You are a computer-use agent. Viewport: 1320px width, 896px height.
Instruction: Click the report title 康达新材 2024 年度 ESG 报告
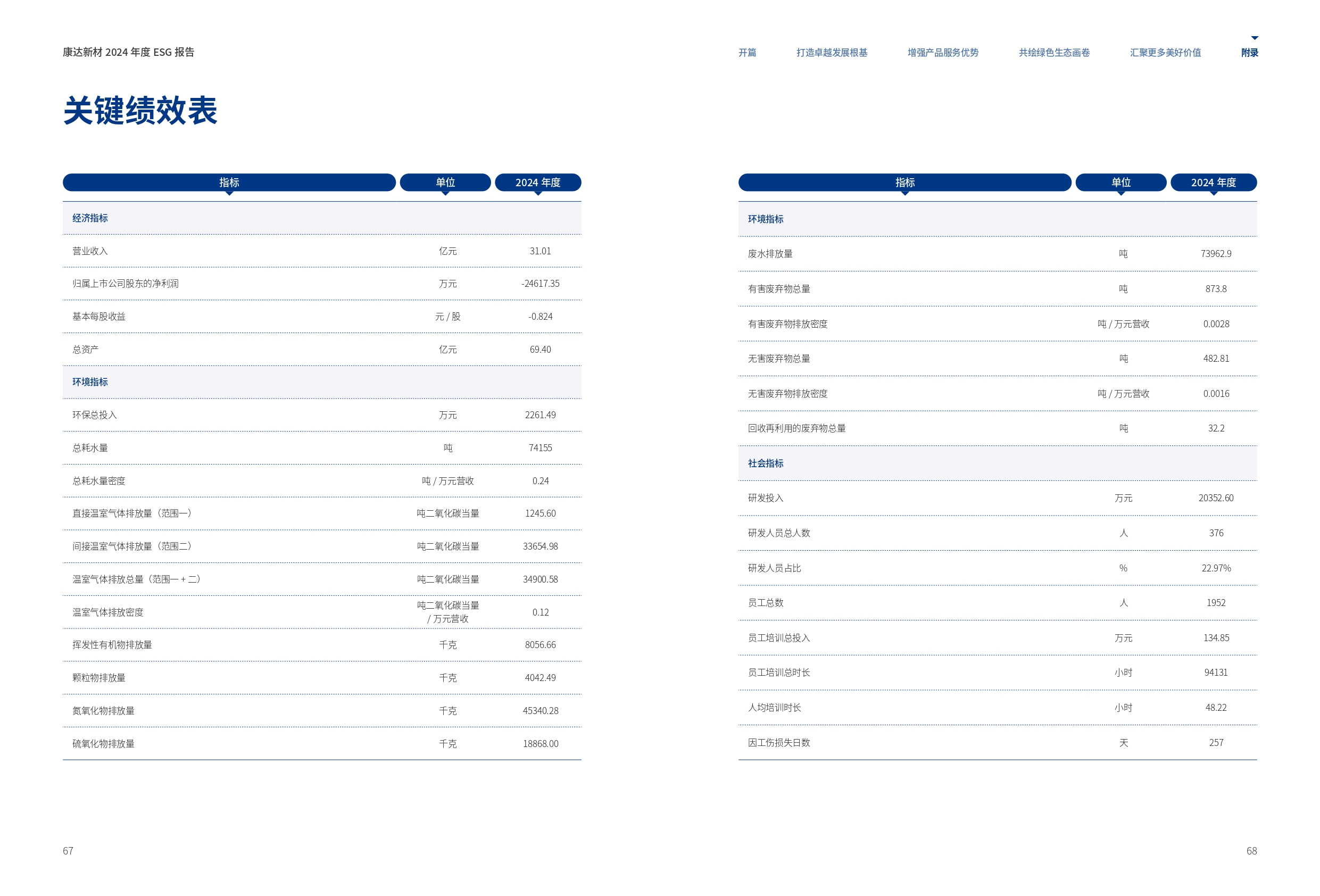[128, 52]
